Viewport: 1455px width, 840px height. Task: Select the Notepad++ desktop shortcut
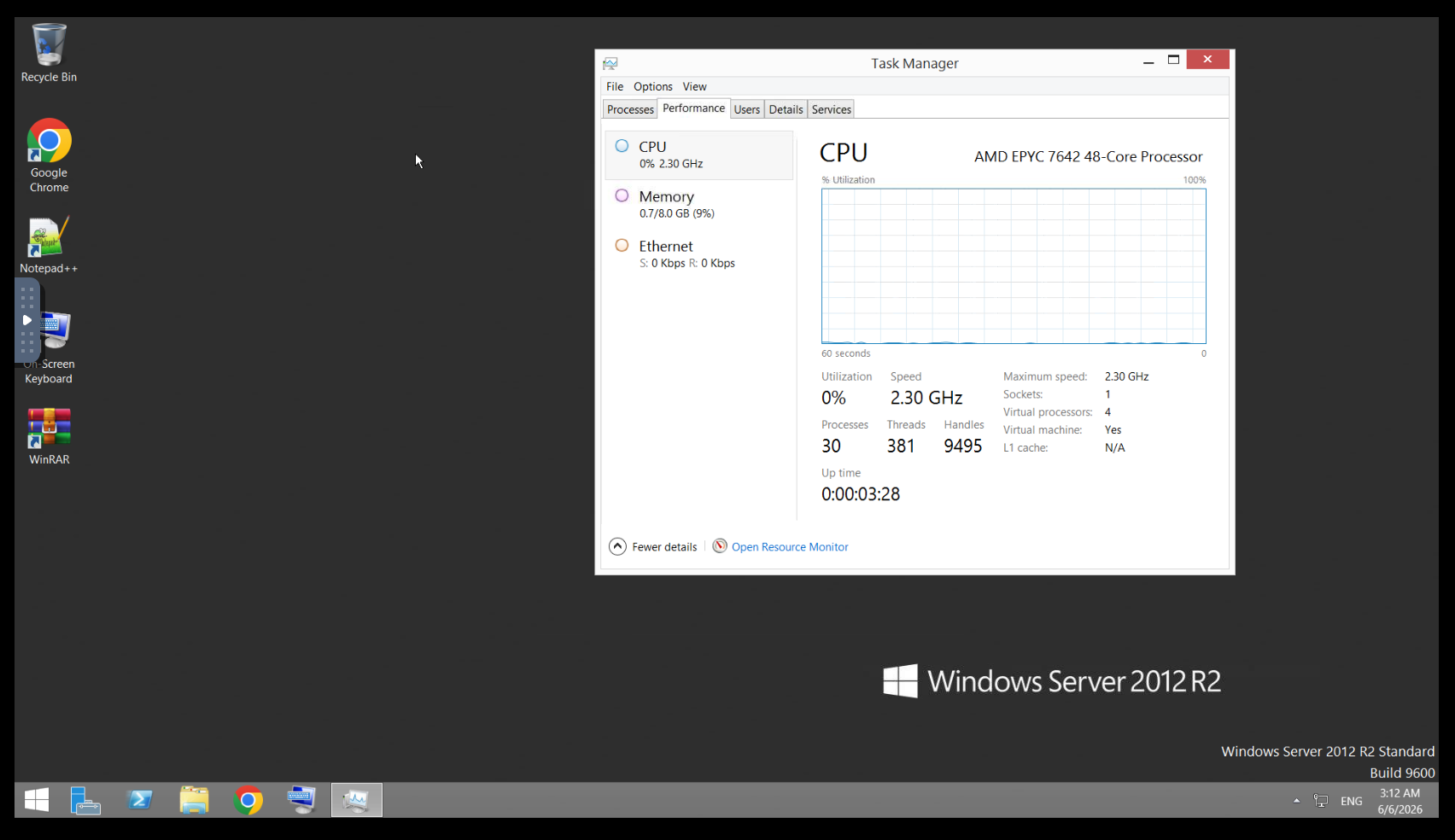point(49,245)
